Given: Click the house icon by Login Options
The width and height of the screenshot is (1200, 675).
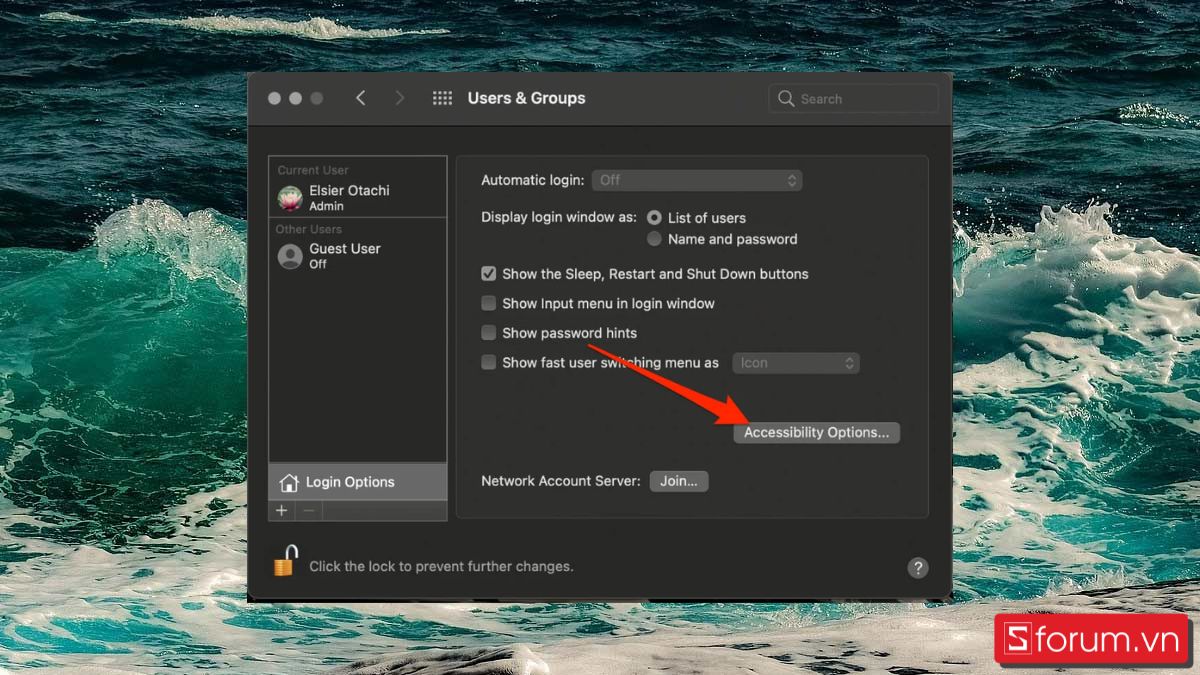Looking at the screenshot, I should pyautogui.click(x=289, y=483).
